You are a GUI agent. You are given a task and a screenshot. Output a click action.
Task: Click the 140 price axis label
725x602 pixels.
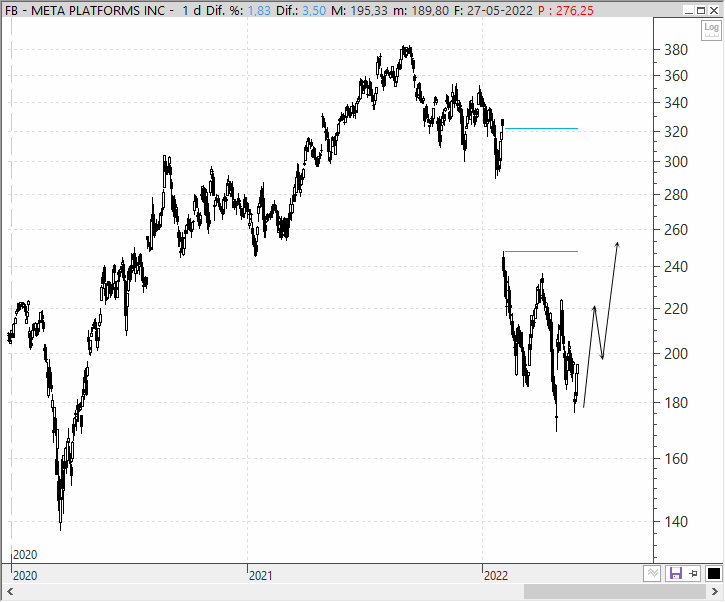tap(676, 522)
